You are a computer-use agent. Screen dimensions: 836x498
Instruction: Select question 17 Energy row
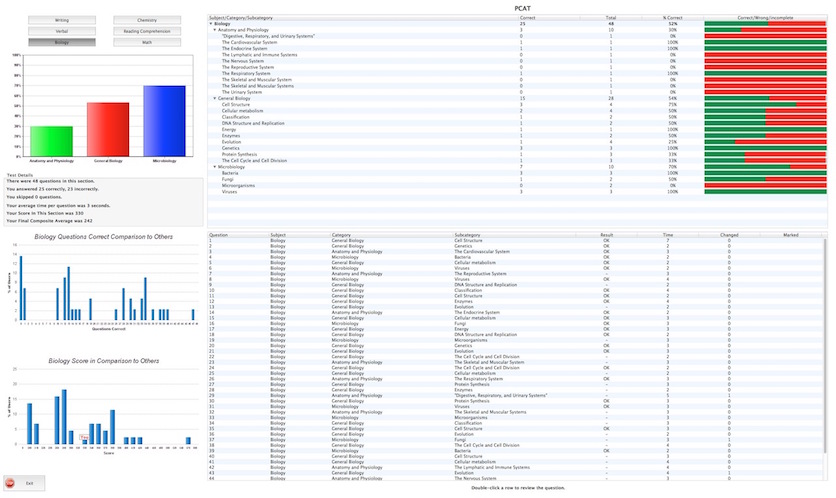point(515,329)
